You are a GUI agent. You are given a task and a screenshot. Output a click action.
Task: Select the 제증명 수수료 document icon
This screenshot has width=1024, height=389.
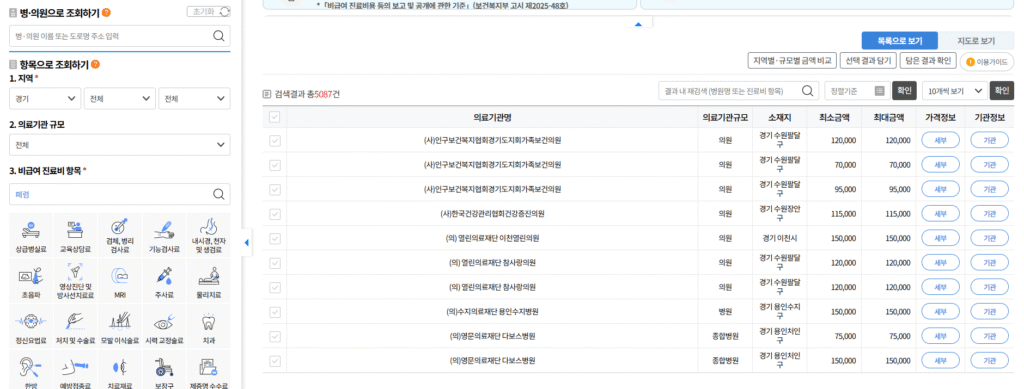[208, 369]
